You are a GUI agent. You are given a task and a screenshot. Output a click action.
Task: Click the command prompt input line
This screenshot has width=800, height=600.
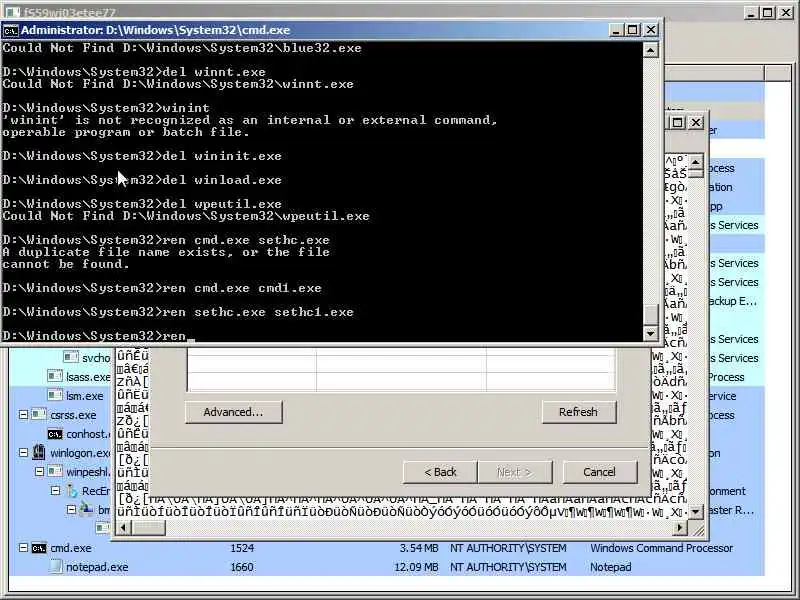[x=321, y=336]
